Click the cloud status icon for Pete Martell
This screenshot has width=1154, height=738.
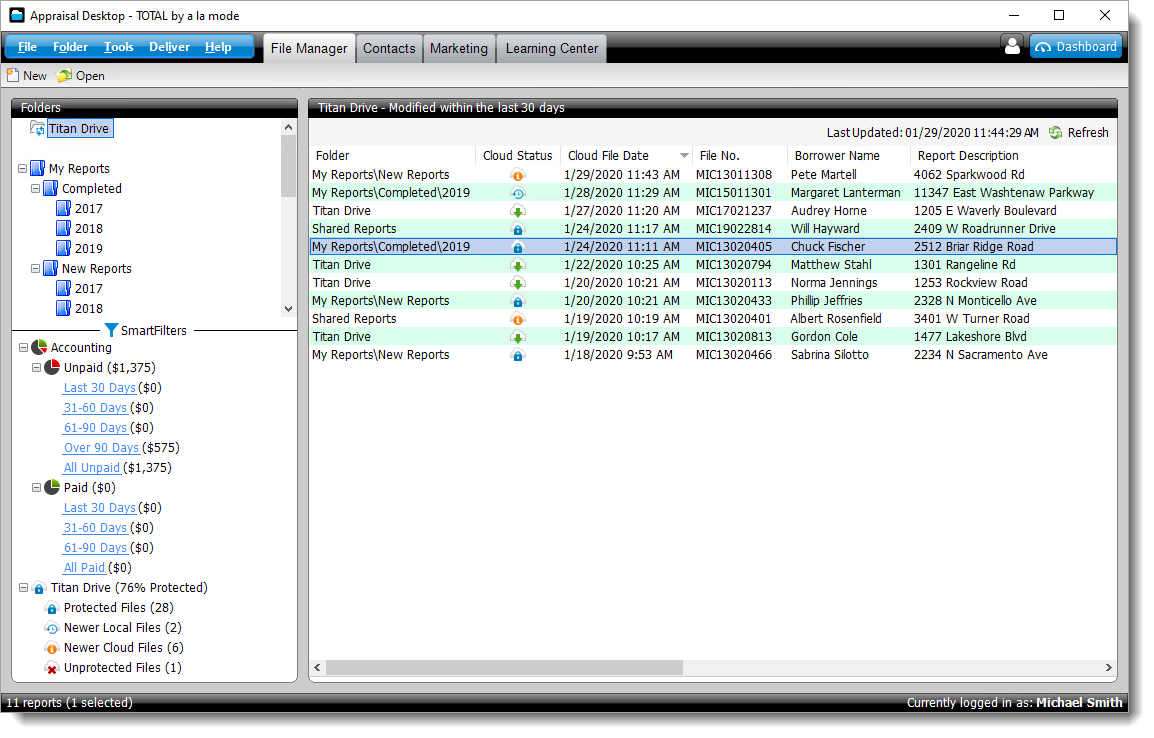tap(517, 175)
